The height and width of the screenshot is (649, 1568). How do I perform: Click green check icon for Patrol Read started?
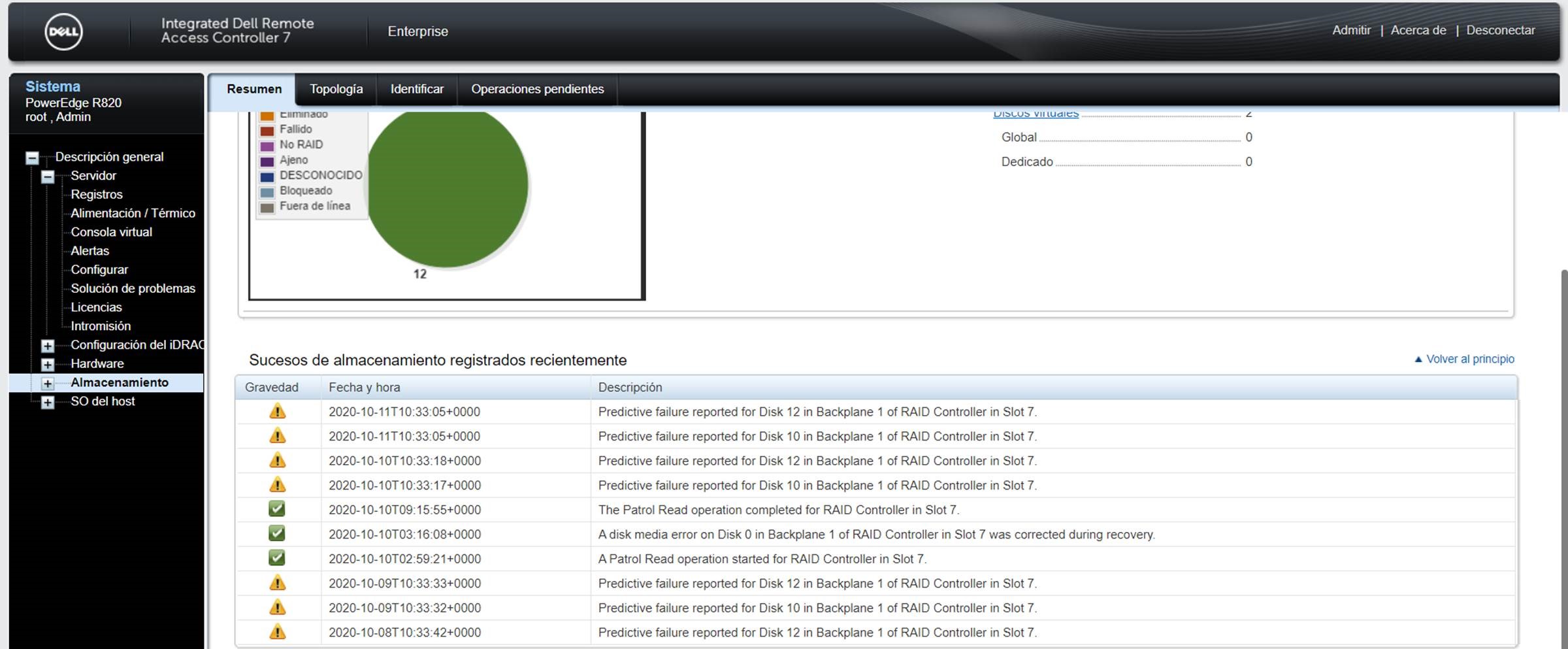tap(277, 558)
